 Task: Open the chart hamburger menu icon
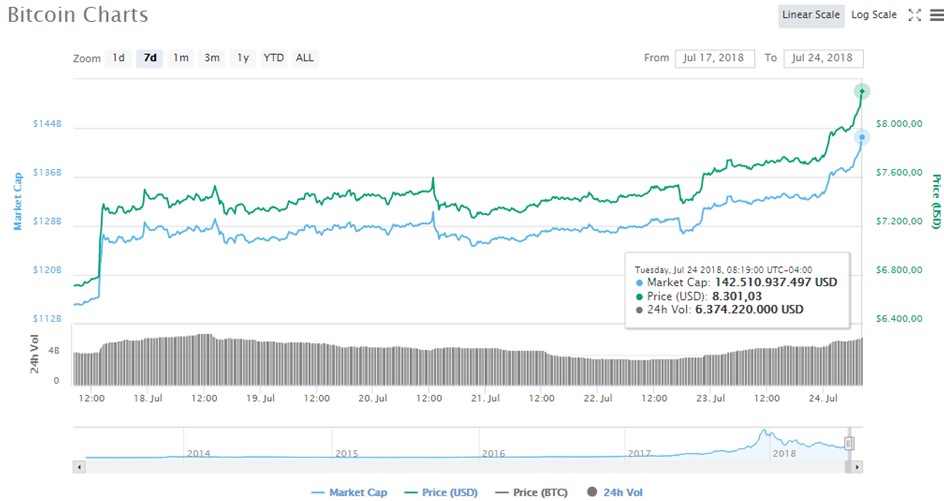click(x=937, y=15)
